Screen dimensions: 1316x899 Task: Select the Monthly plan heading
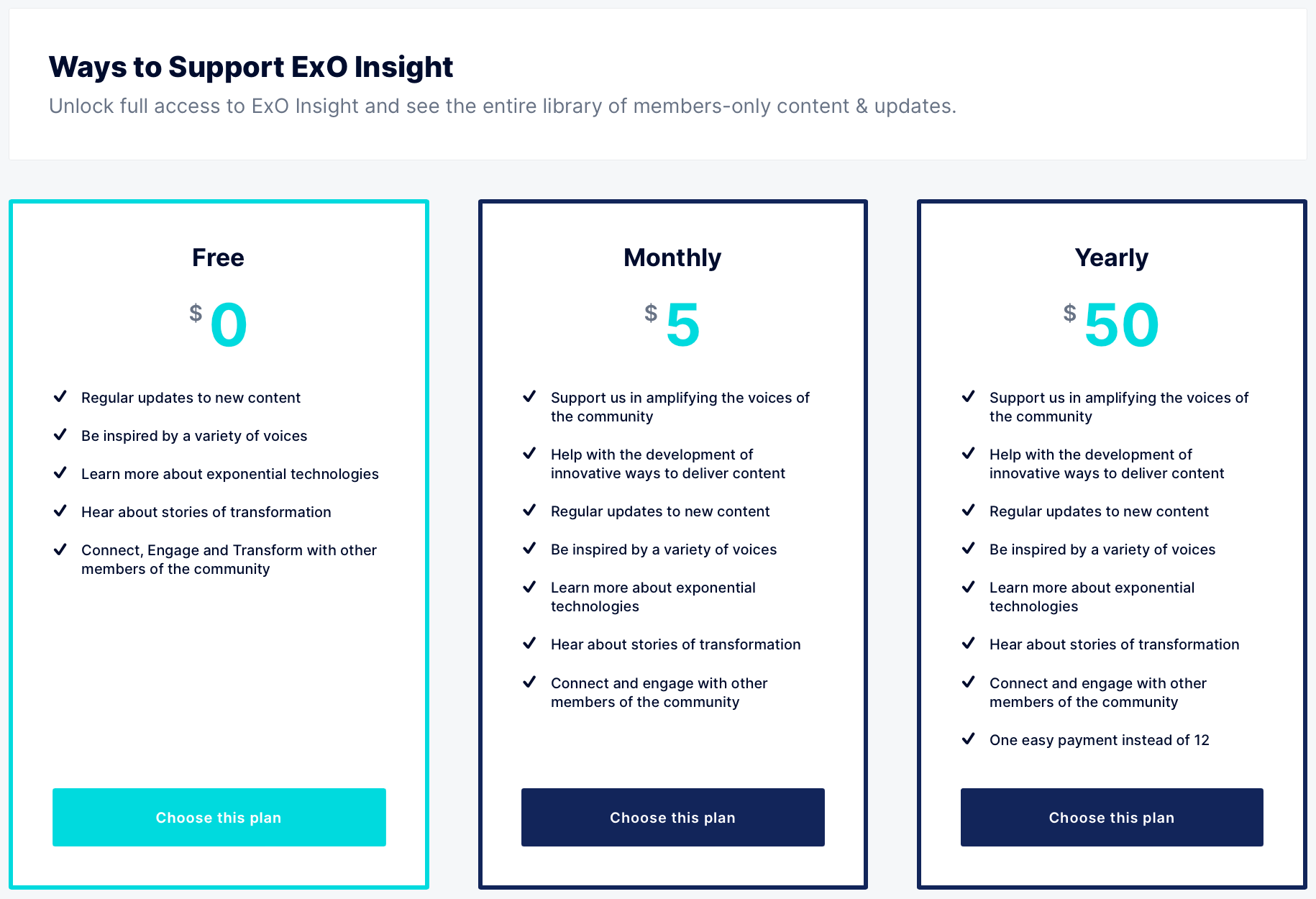point(672,257)
